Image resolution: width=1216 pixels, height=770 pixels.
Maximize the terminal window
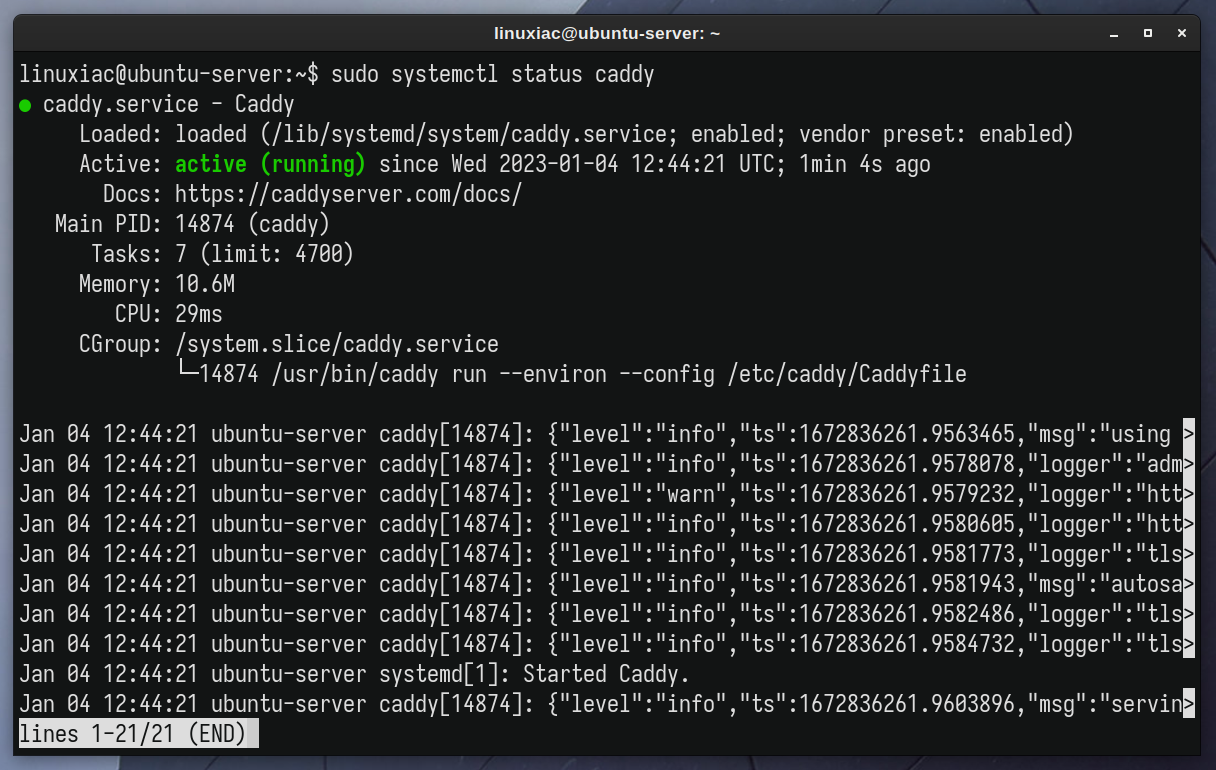click(1149, 33)
